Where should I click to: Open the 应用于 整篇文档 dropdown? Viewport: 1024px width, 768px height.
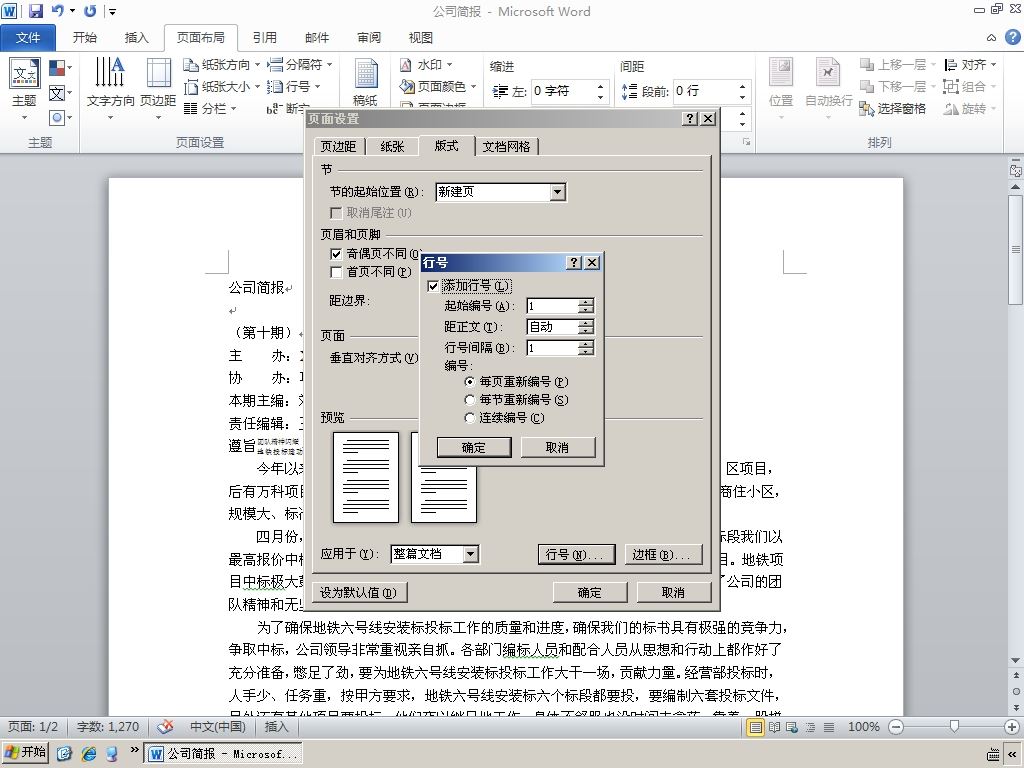pyautogui.click(x=470, y=554)
